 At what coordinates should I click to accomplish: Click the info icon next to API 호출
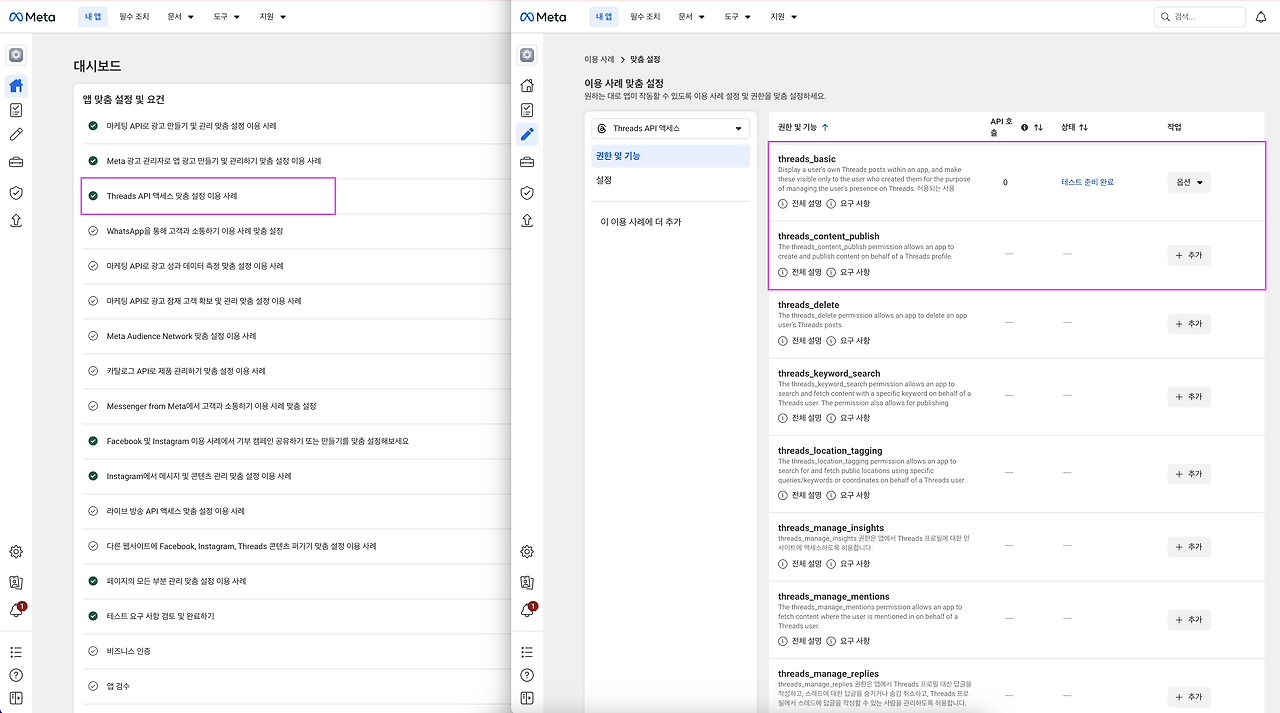tap(1024, 128)
